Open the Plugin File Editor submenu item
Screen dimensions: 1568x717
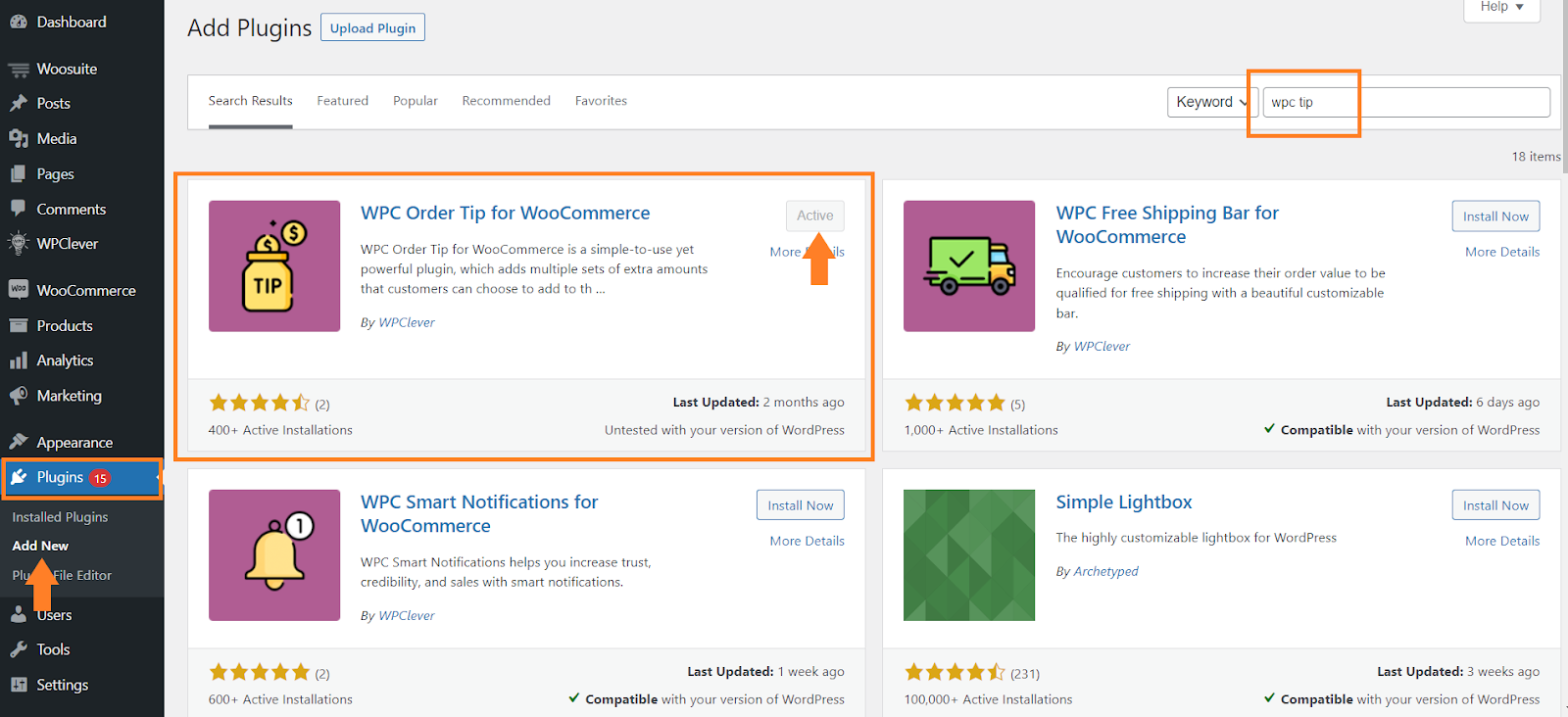pos(62,575)
